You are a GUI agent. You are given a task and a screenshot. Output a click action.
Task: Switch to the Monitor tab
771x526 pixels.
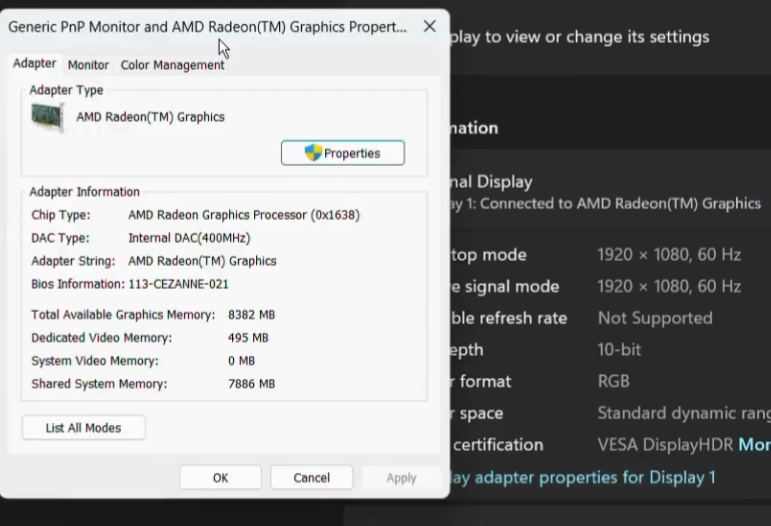point(88,65)
